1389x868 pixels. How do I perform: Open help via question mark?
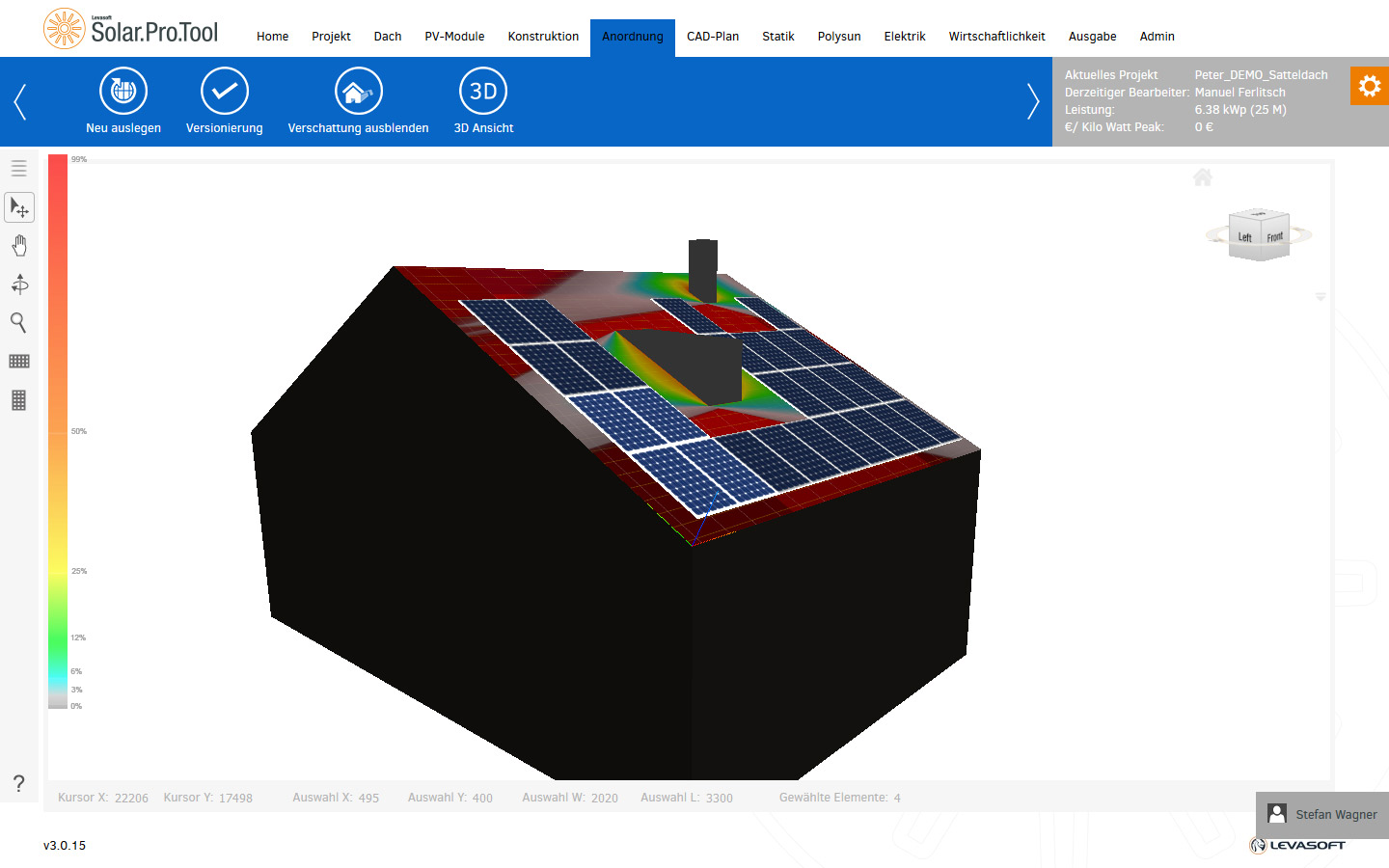pyautogui.click(x=18, y=783)
